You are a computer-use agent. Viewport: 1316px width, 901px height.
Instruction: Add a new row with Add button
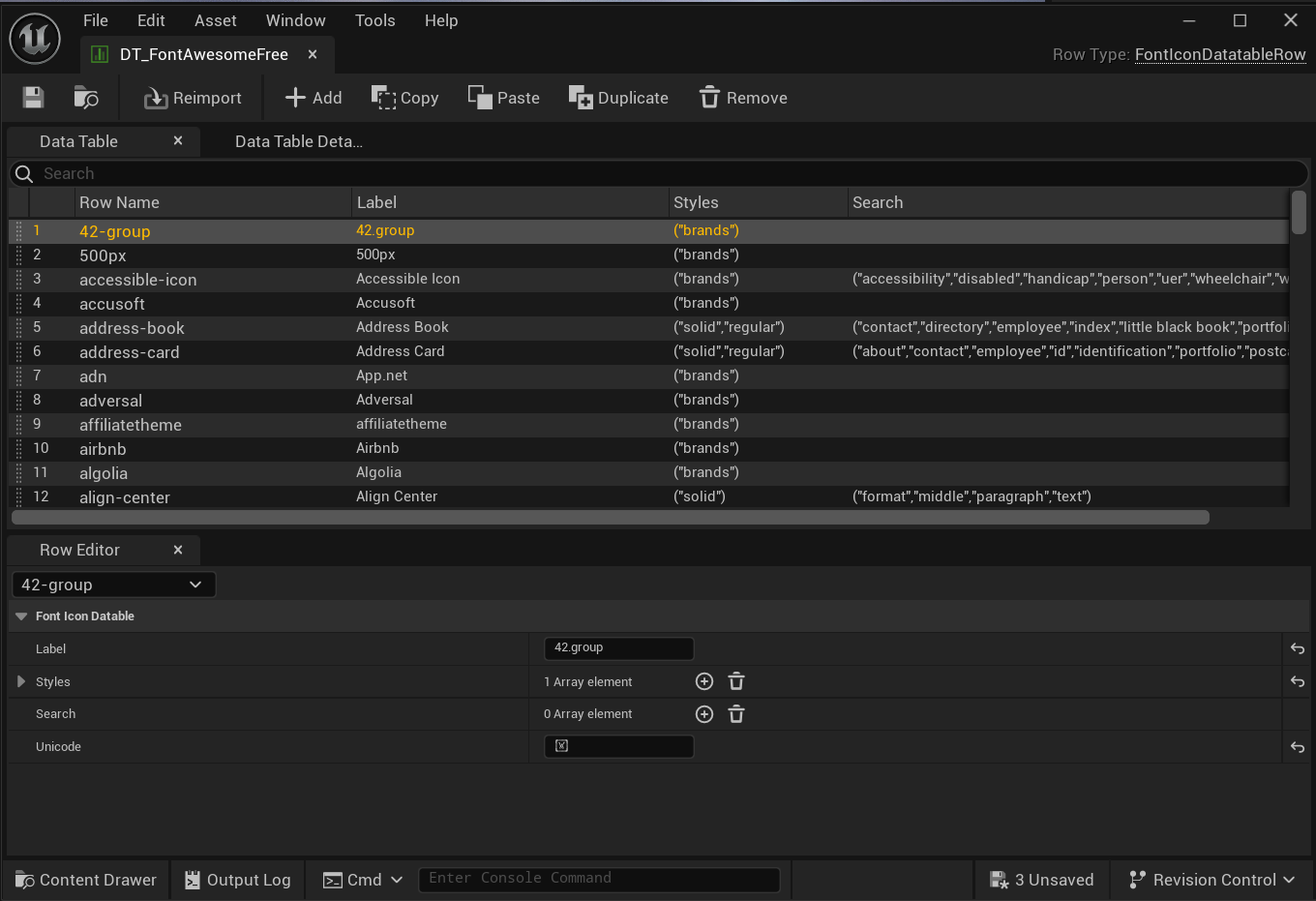(313, 98)
